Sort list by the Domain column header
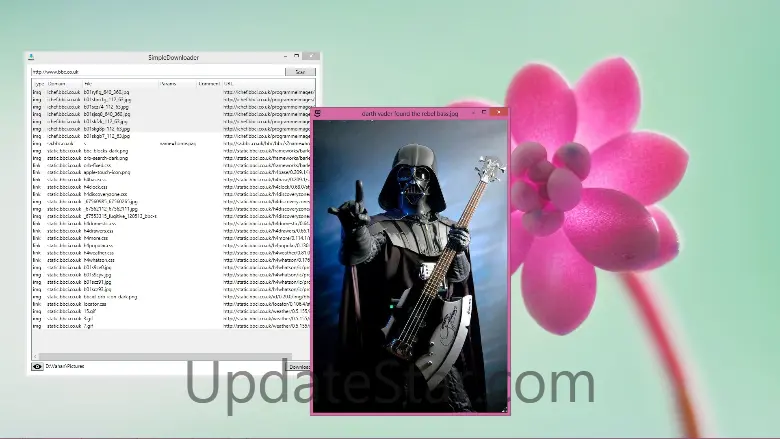 [64, 84]
